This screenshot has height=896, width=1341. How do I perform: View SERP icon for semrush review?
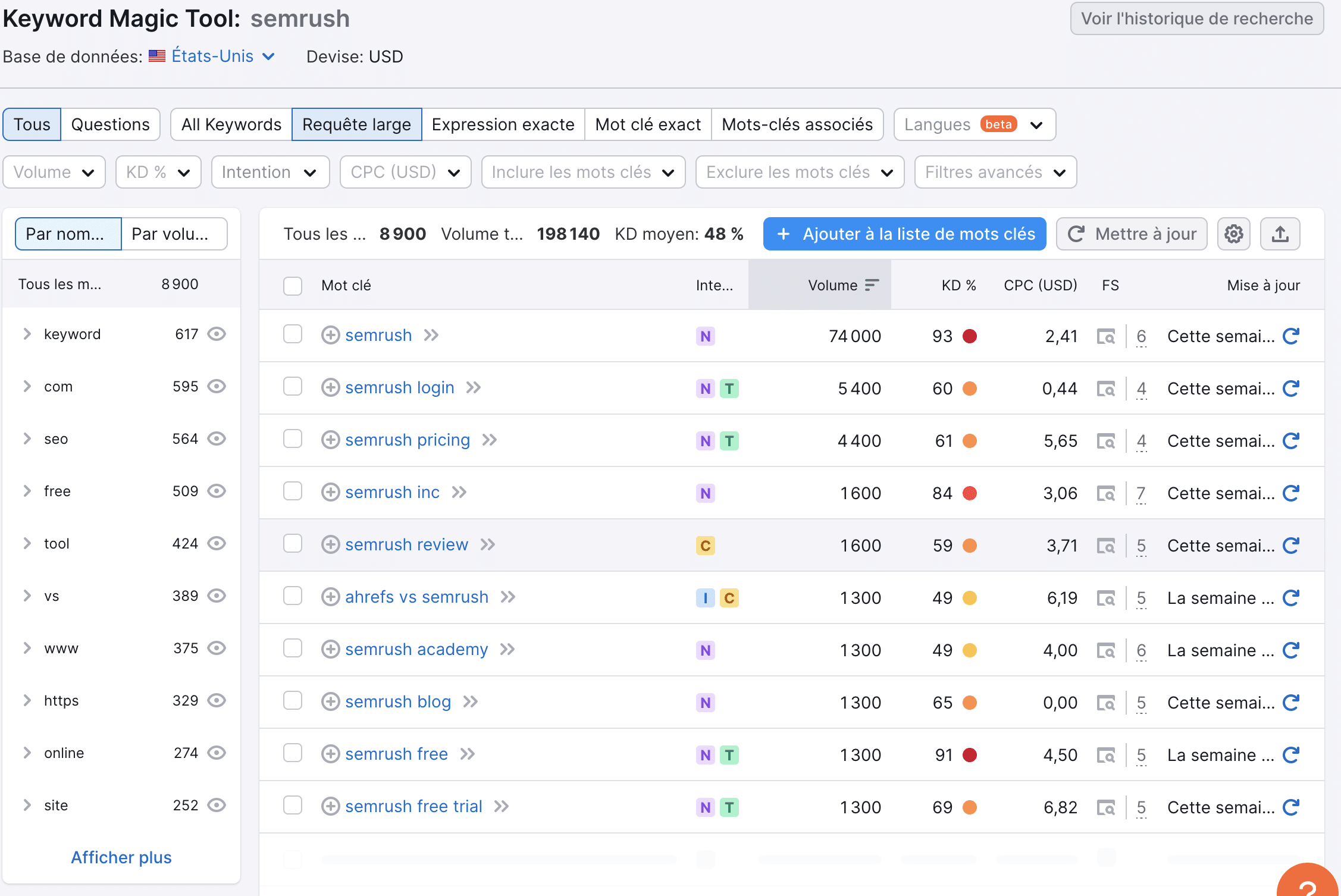coord(1106,546)
